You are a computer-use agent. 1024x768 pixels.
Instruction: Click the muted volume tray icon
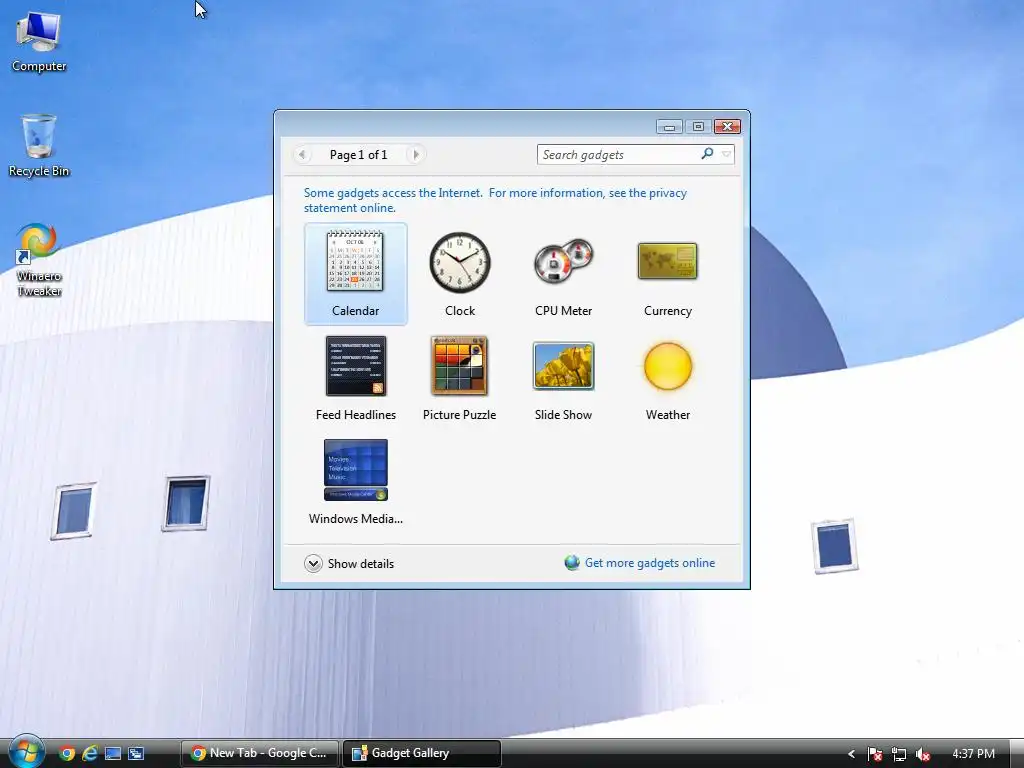pyautogui.click(x=922, y=754)
